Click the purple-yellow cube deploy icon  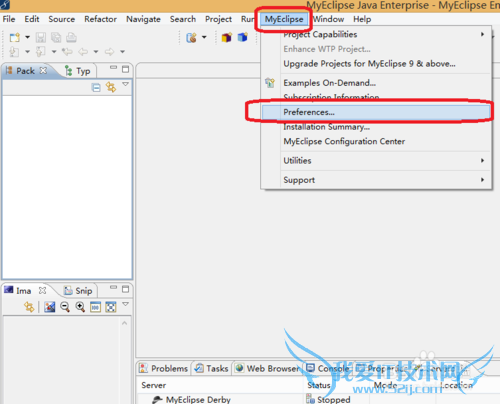click(227, 37)
